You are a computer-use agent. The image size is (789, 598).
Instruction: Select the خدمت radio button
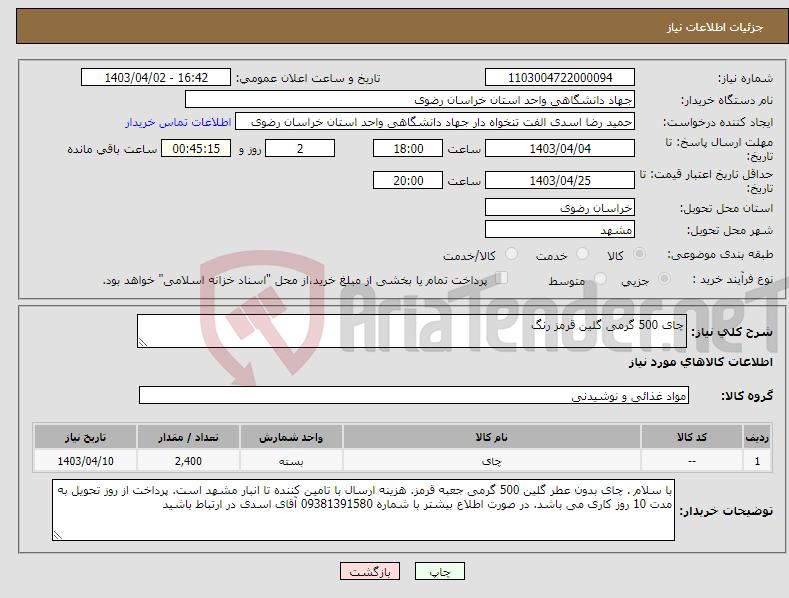pyautogui.click(x=582, y=254)
